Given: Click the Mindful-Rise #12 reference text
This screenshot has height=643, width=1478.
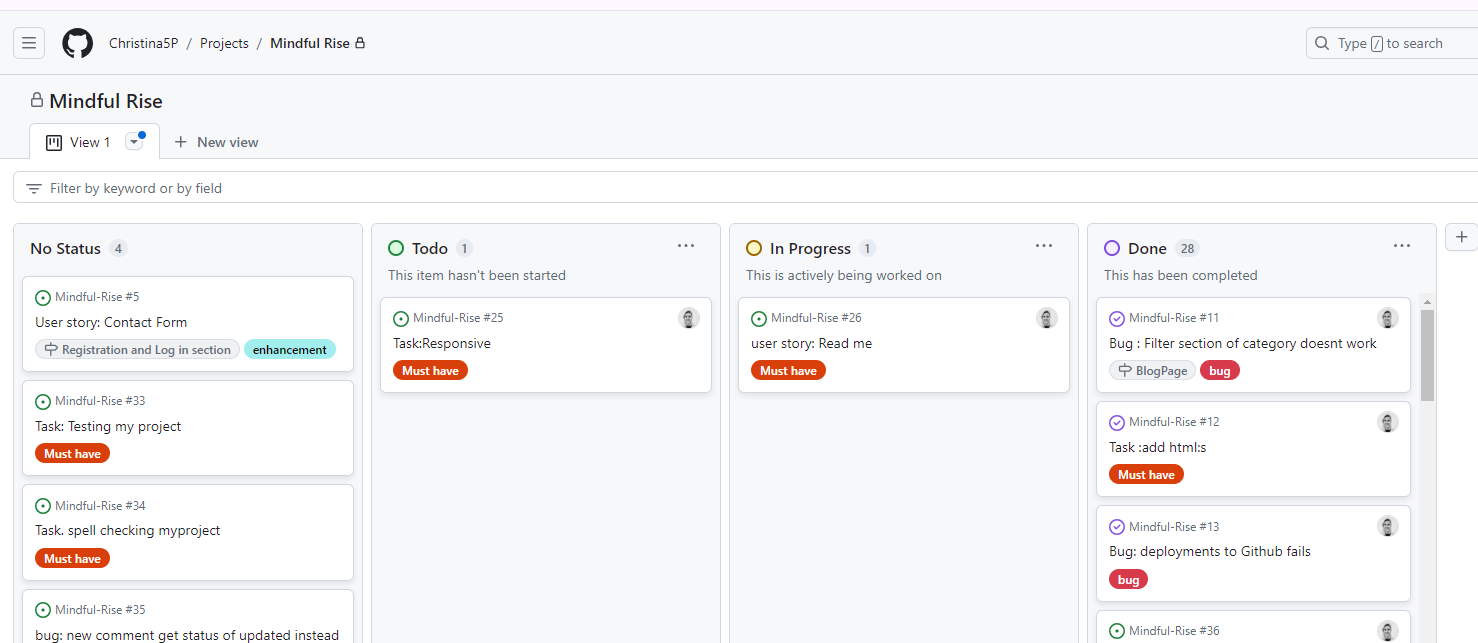Looking at the screenshot, I should (x=1174, y=422).
